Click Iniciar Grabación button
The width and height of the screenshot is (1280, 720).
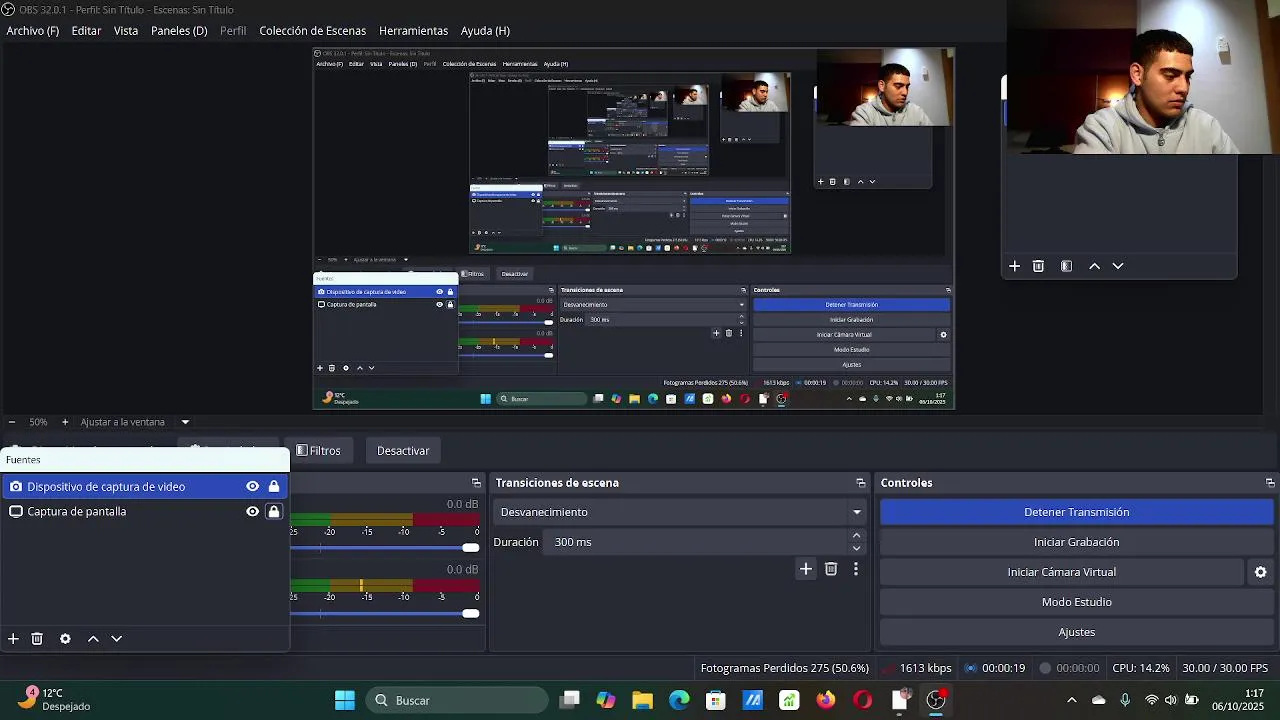pyautogui.click(x=1077, y=542)
